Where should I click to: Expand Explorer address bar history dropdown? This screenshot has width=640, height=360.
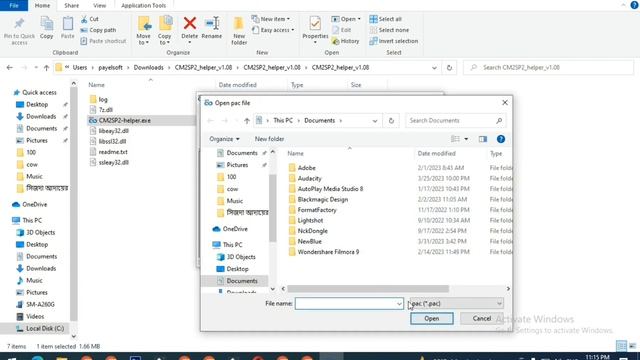click(434, 68)
